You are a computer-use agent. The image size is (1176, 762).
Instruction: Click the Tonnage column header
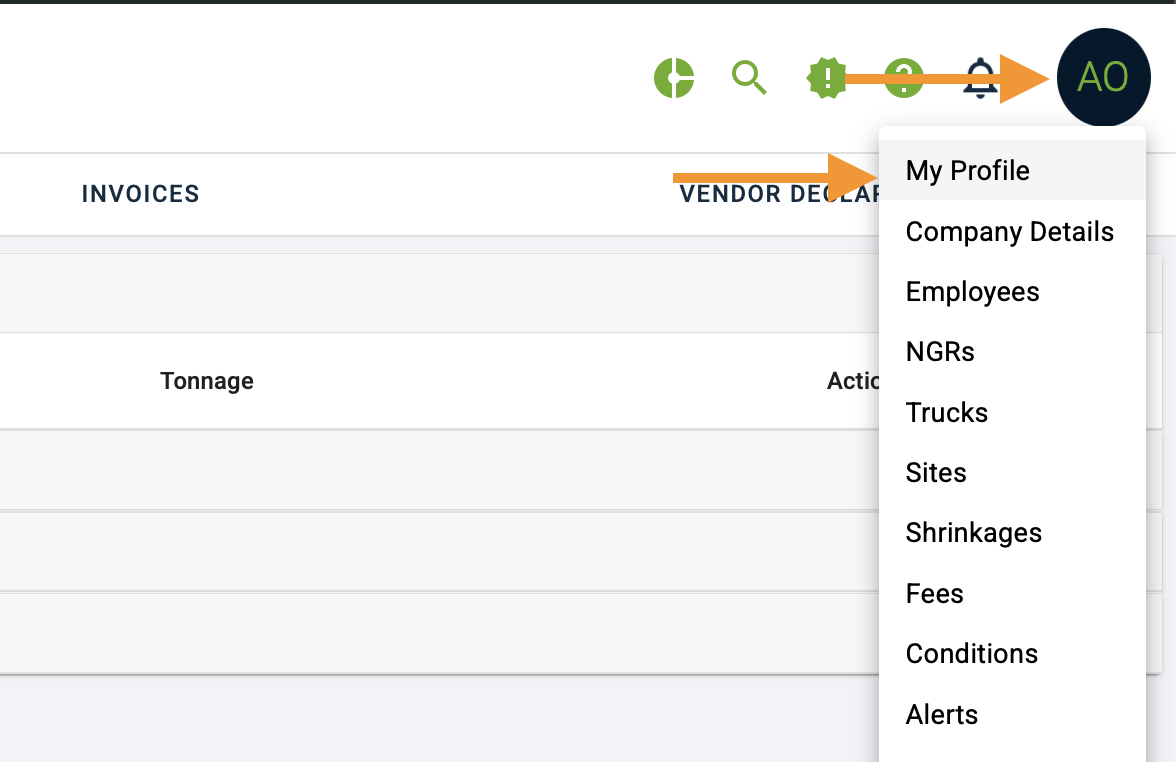coord(207,381)
